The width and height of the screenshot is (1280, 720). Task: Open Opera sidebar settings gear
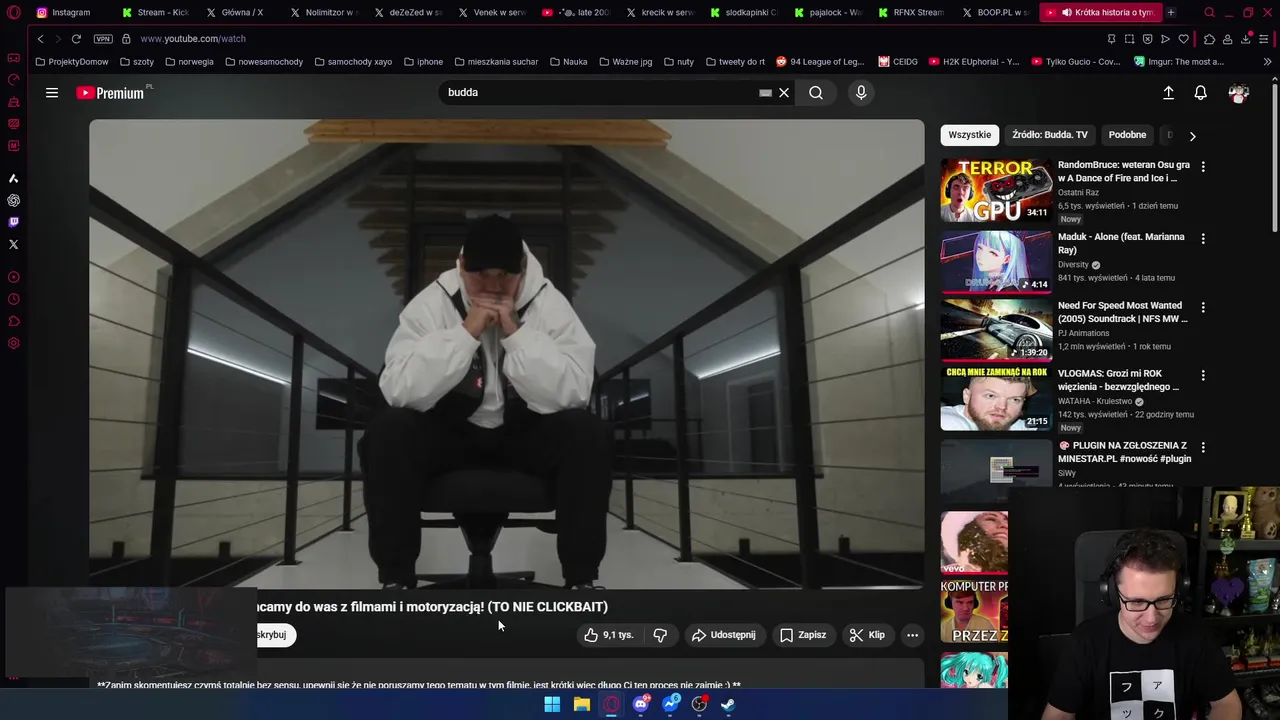click(13, 343)
